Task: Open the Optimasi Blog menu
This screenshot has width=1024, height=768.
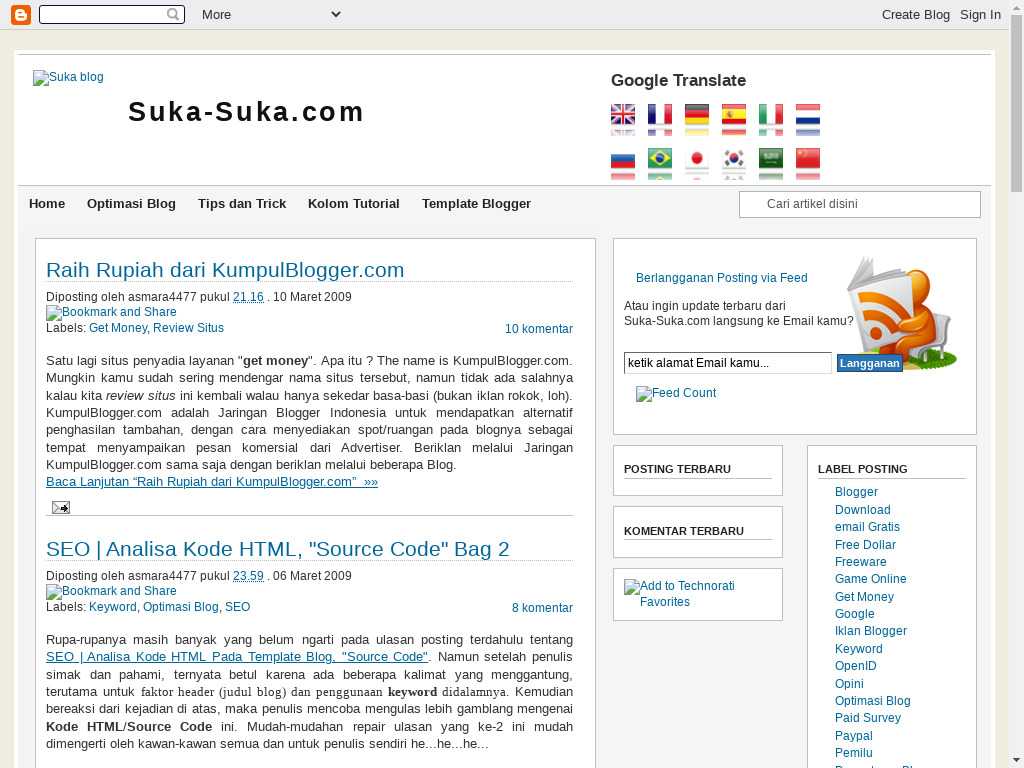Action: tap(131, 203)
